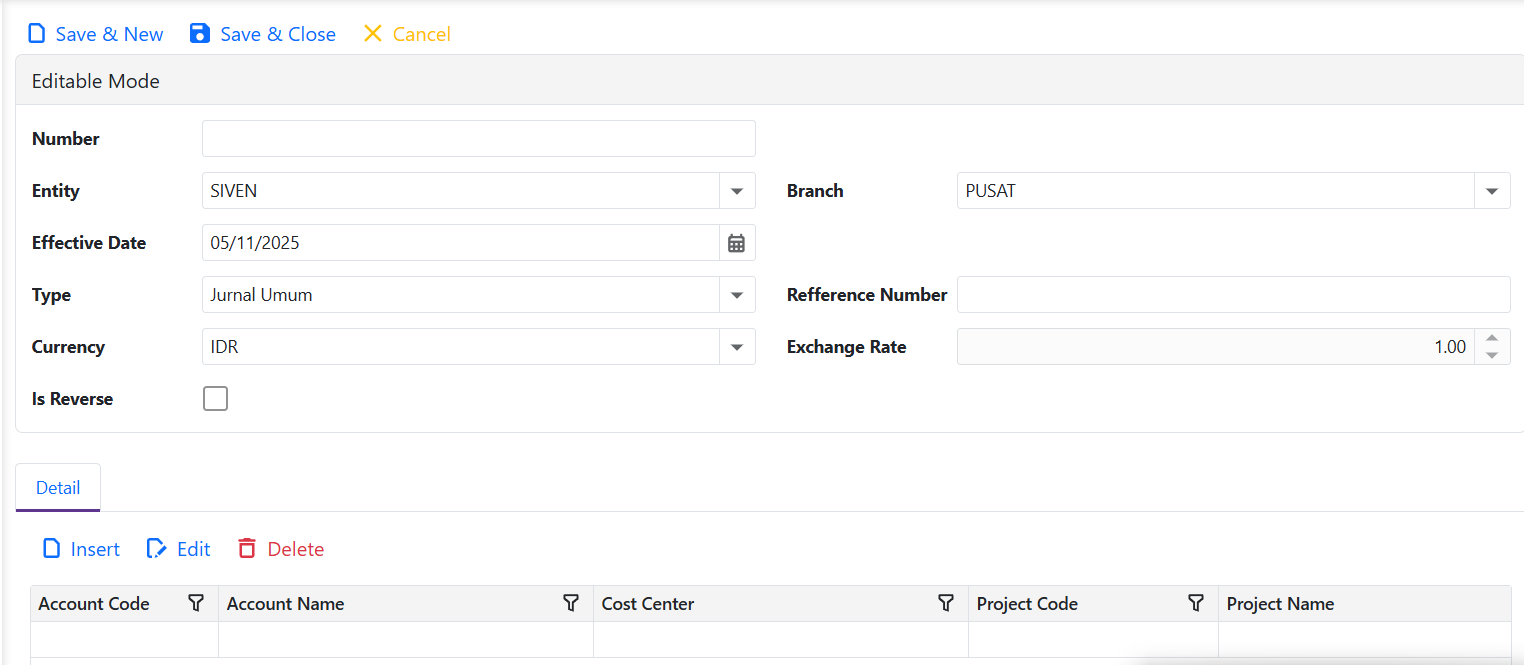Image resolution: width=1524 pixels, height=665 pixels.
Task: Click the Effective Date field
Action: point(461,243)
